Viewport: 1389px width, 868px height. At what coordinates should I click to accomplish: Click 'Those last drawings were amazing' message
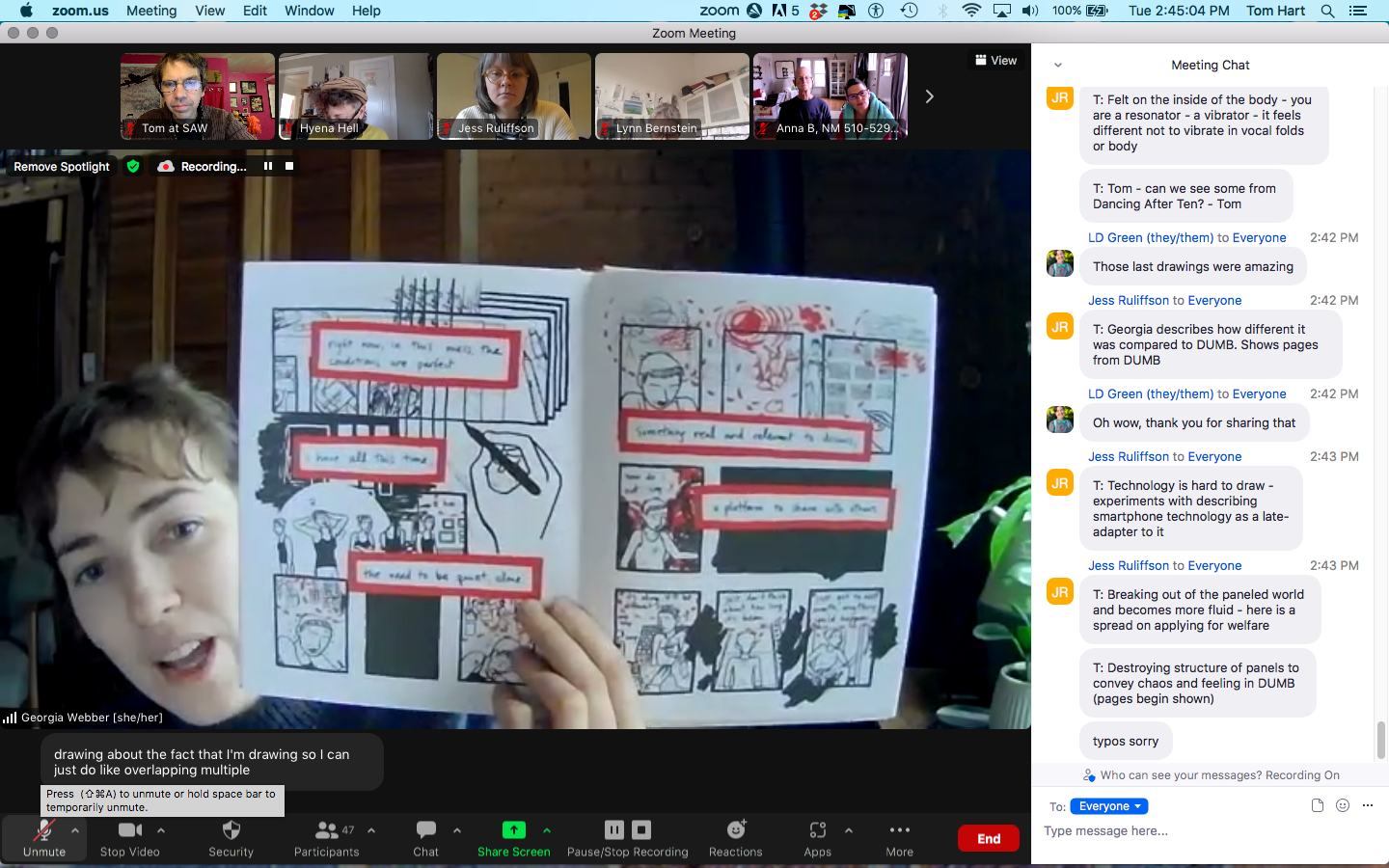1193,266
